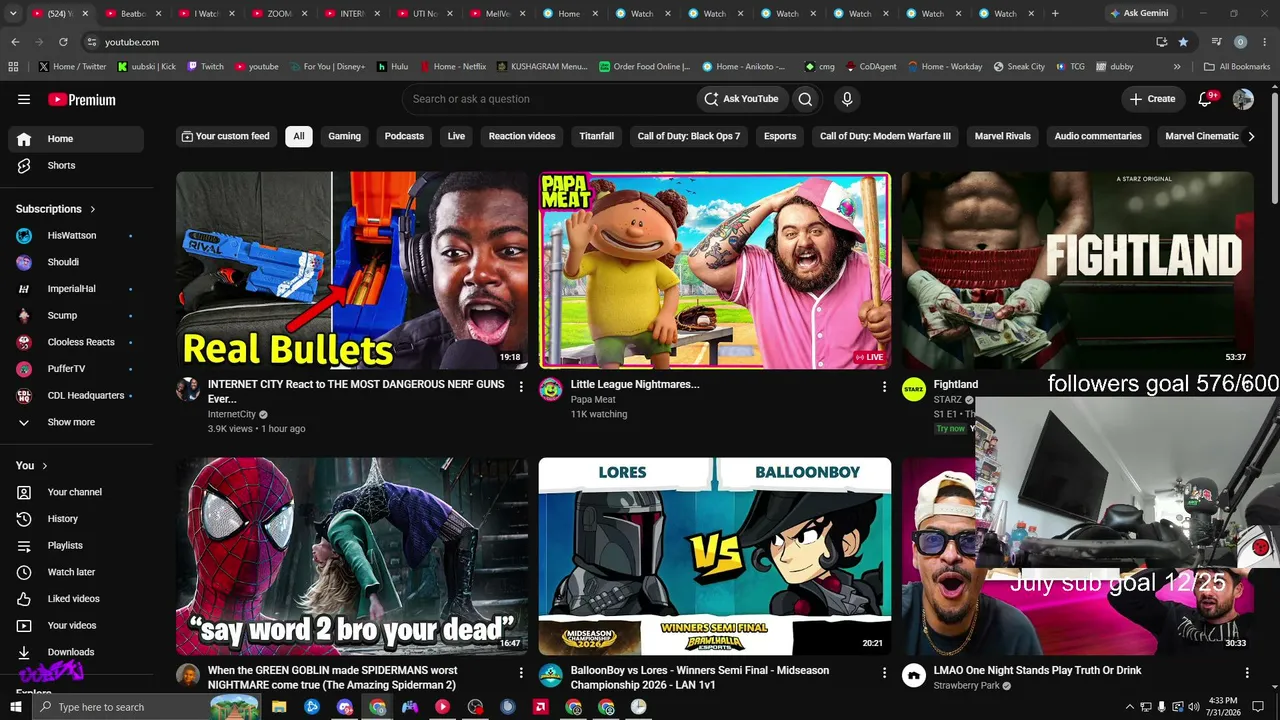Open the Create dropdown

coord(1153,99)
